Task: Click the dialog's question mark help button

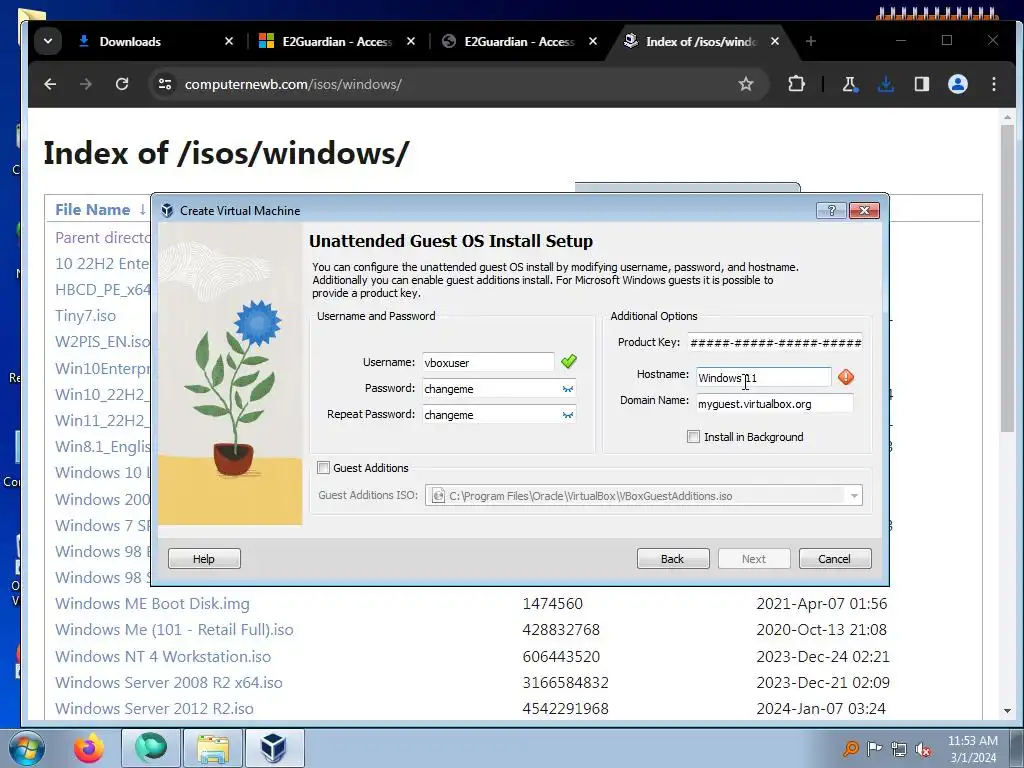Action: (831, 210)
